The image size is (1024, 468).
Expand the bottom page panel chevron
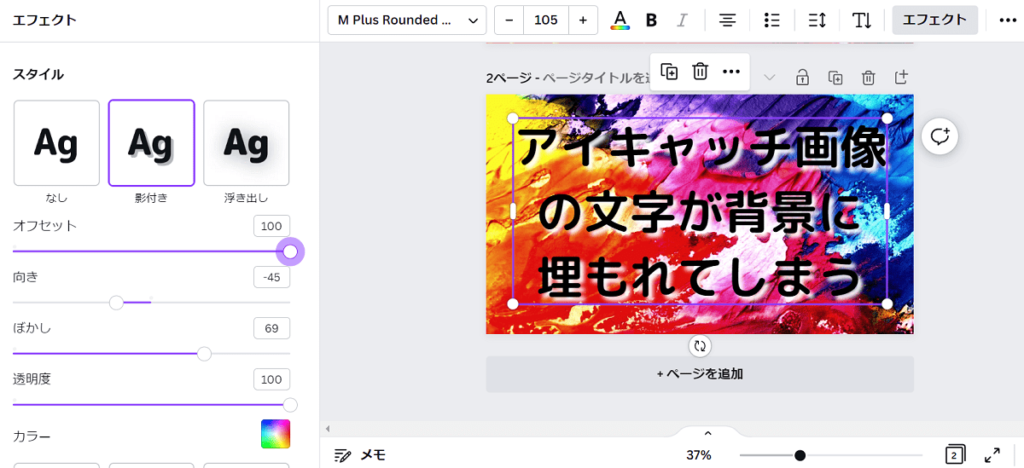[x=708, y=433]
